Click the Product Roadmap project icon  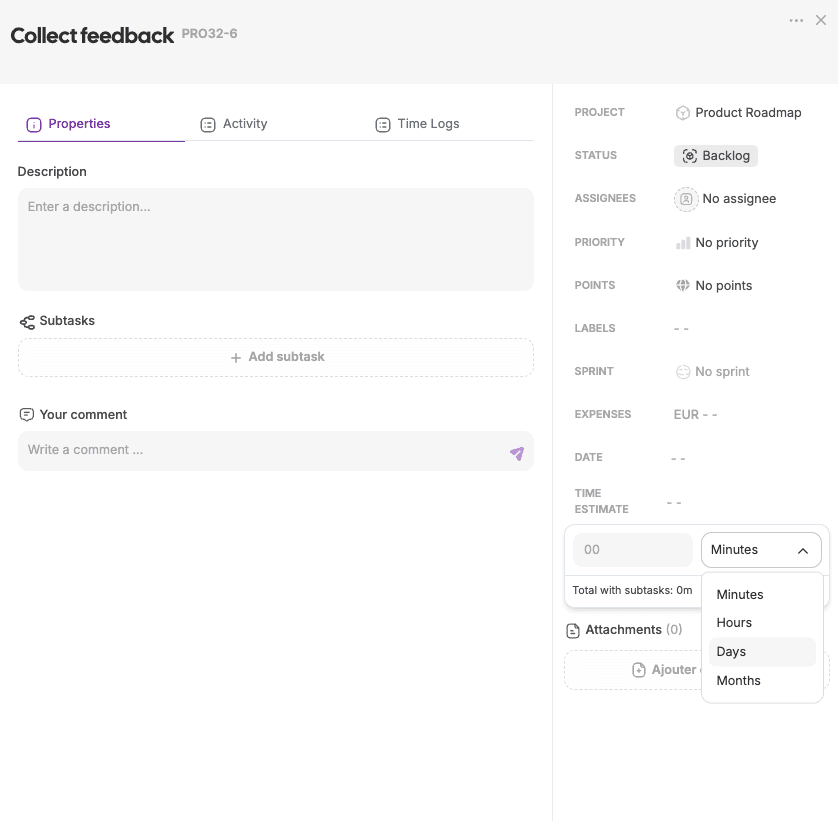(682, 113)
